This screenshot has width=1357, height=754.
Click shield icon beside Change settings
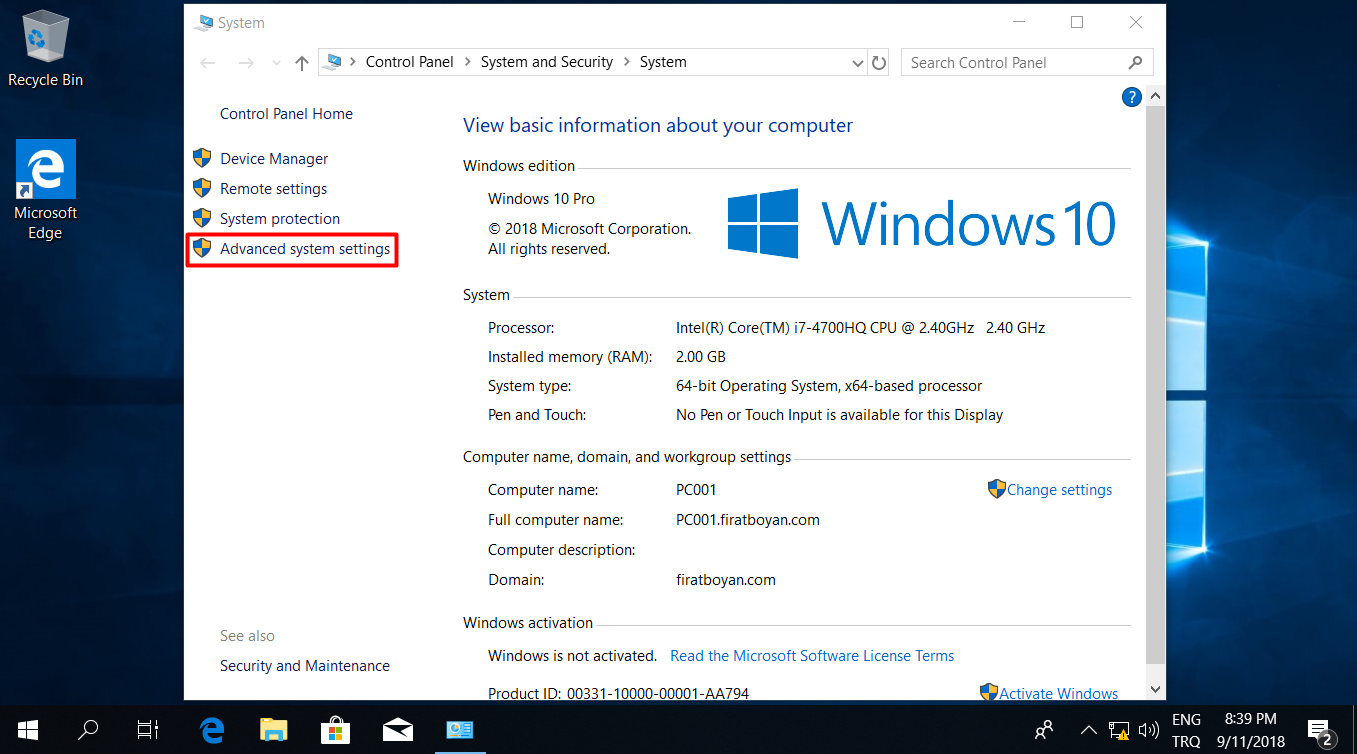(x=997, y=489)
